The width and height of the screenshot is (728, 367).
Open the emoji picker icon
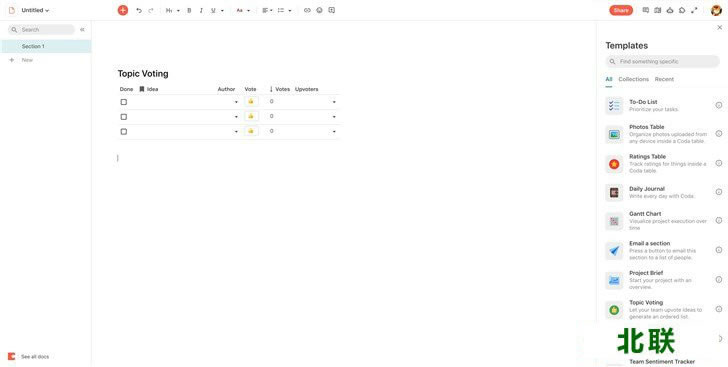319,10
